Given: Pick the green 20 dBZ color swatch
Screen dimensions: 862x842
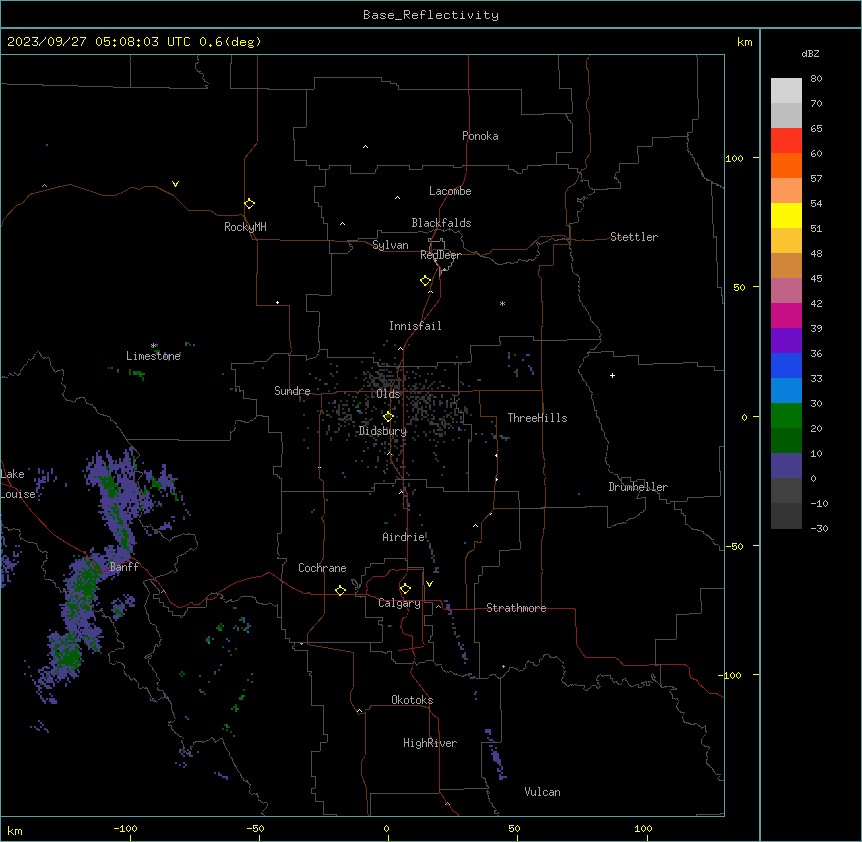Looking at the screenshot, I should point(786,416).
